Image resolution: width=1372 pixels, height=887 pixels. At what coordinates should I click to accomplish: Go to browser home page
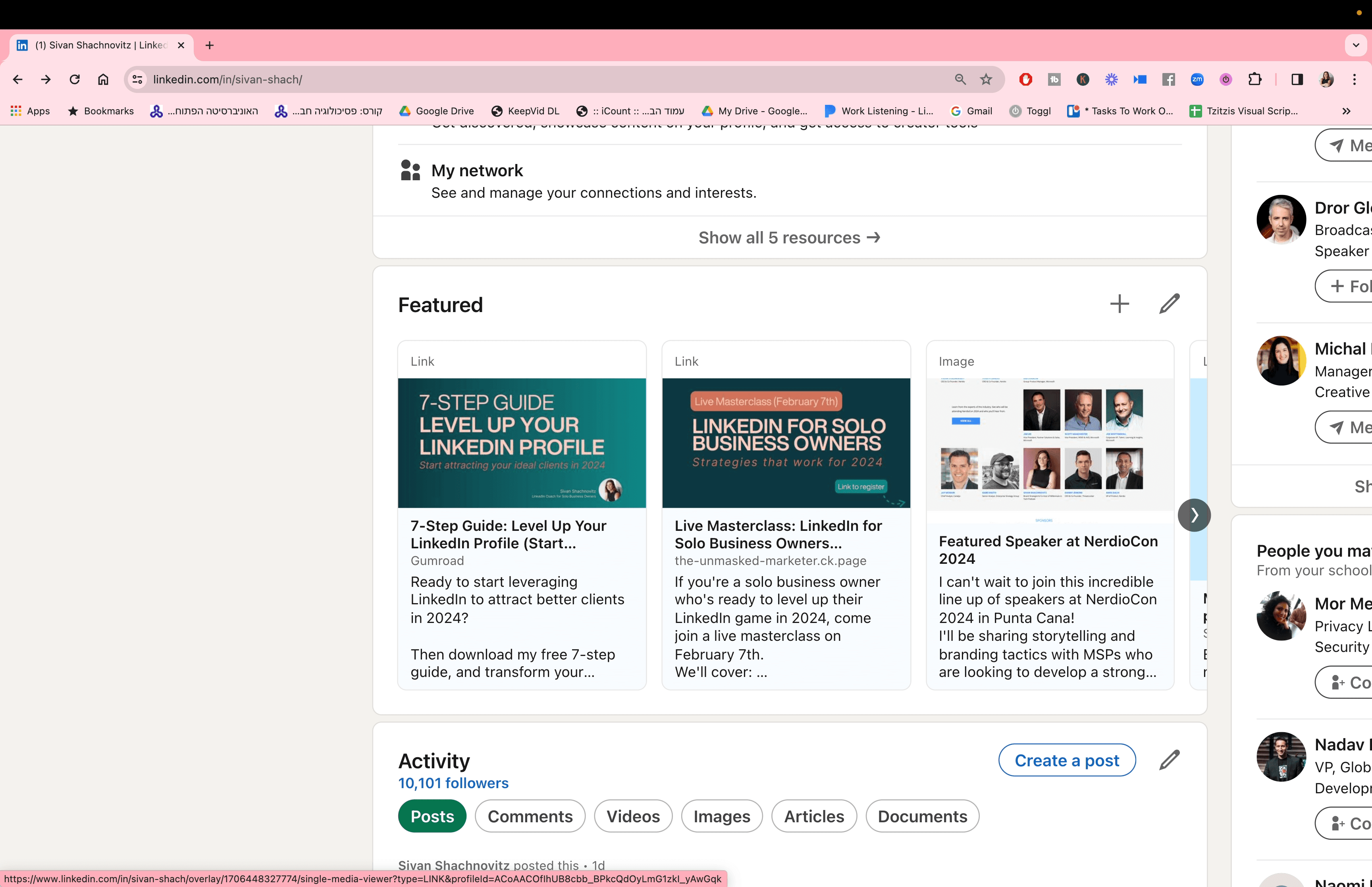click(x=103, y=79)
